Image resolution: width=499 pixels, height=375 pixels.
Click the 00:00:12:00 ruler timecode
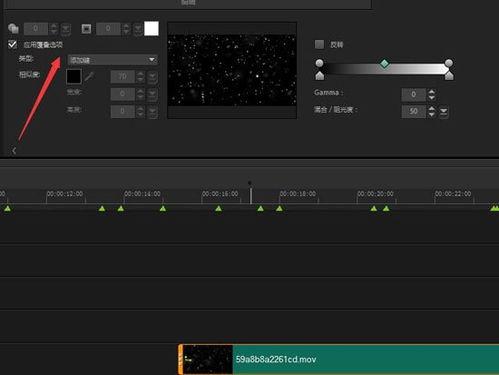tap(65, 194)
